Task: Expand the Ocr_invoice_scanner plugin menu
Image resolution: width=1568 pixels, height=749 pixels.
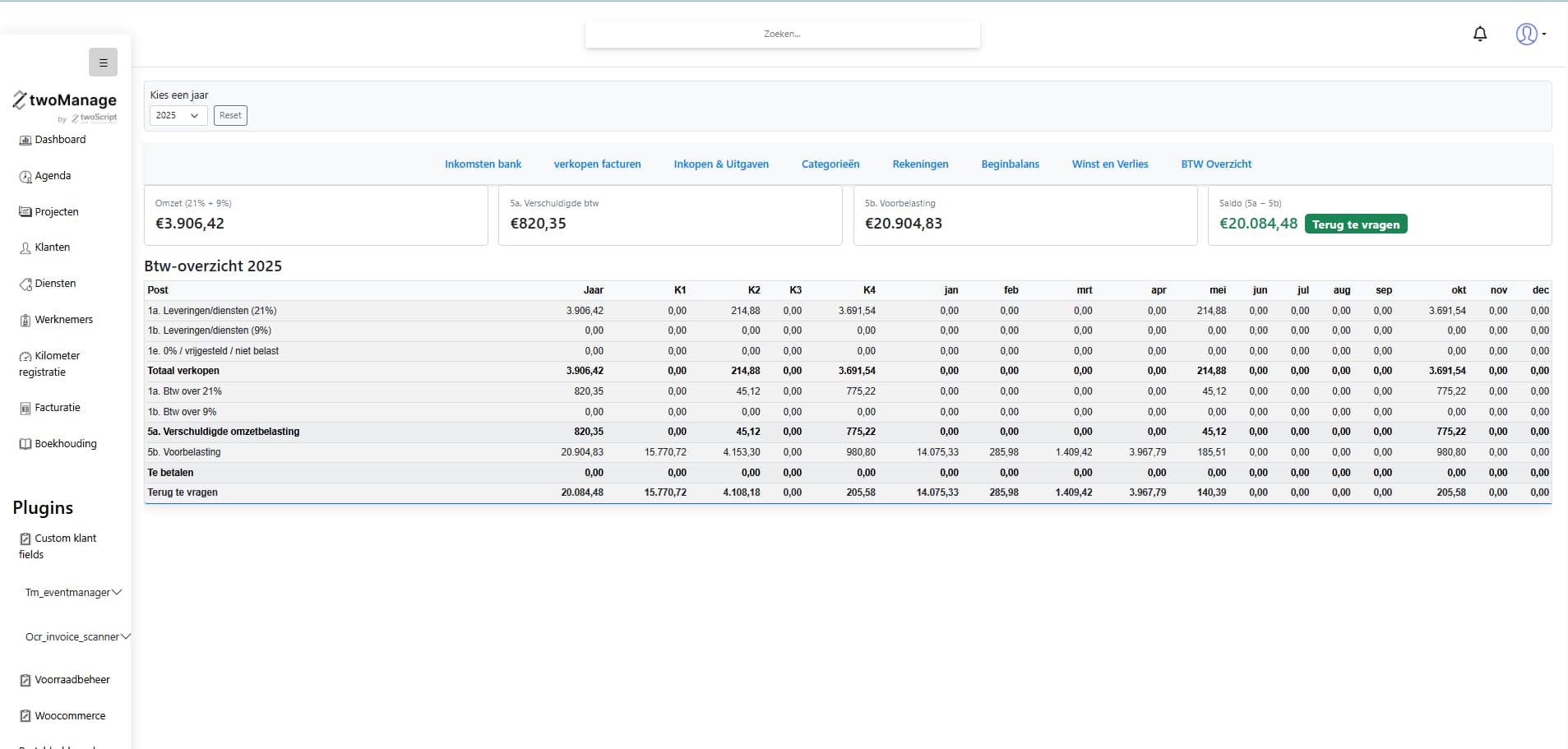Action: click(x=77, y=637)
